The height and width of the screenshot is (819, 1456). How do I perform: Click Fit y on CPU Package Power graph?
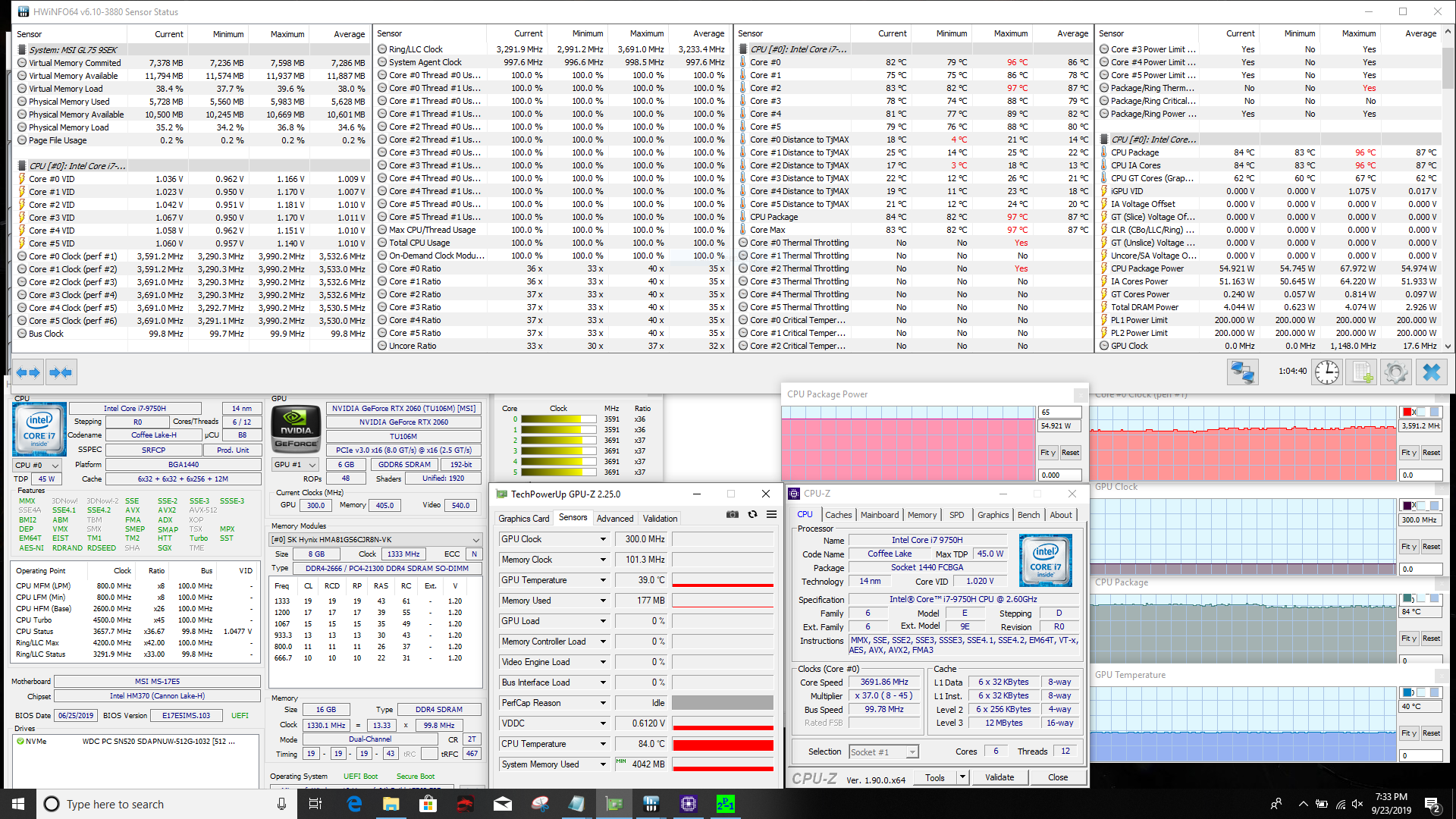pos(1047,453)
